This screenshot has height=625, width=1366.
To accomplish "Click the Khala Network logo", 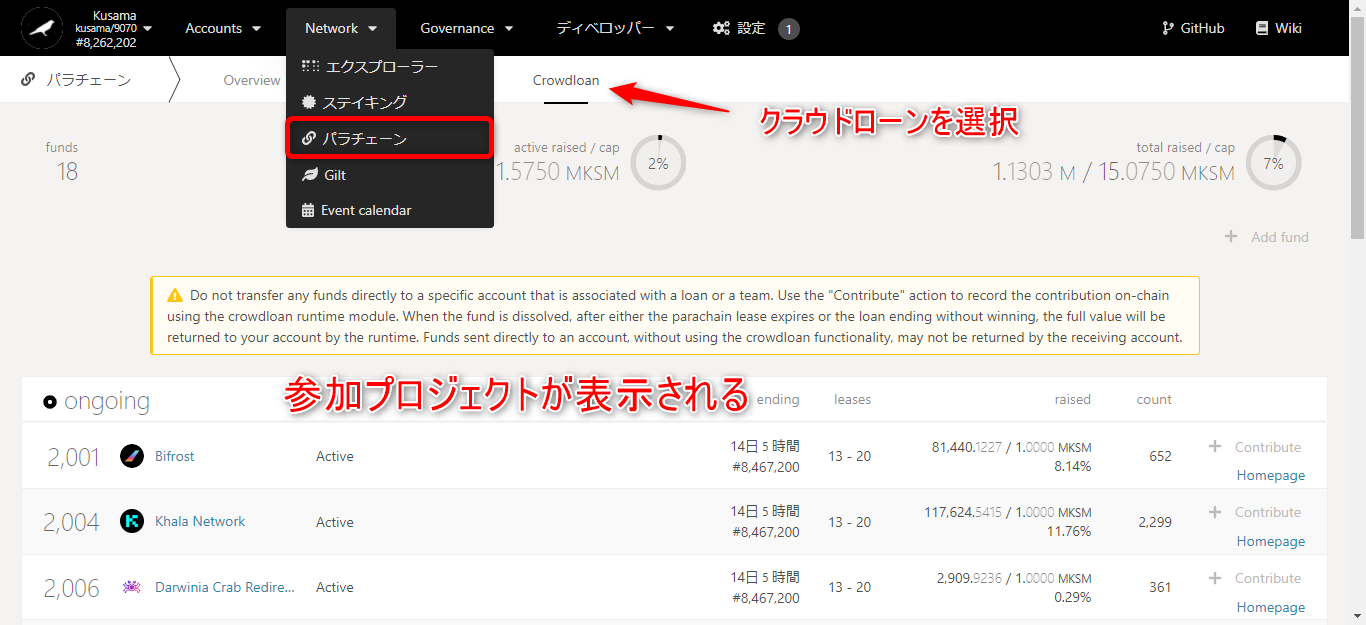I will (x=132, y=521).
